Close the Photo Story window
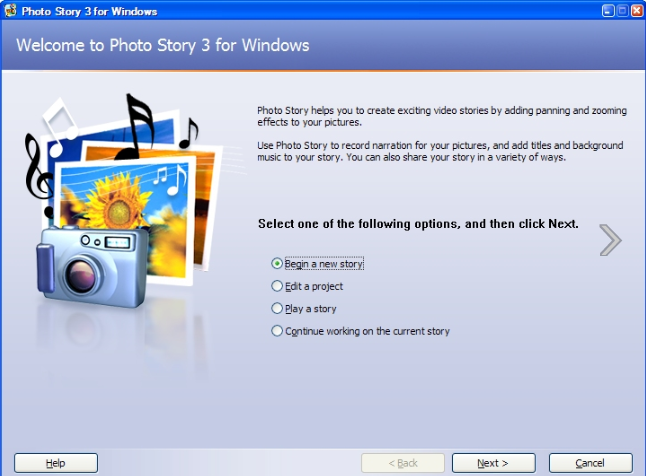The height and width of the screenshot is (476, 646). pyautogui.click(x=637, y=11)
